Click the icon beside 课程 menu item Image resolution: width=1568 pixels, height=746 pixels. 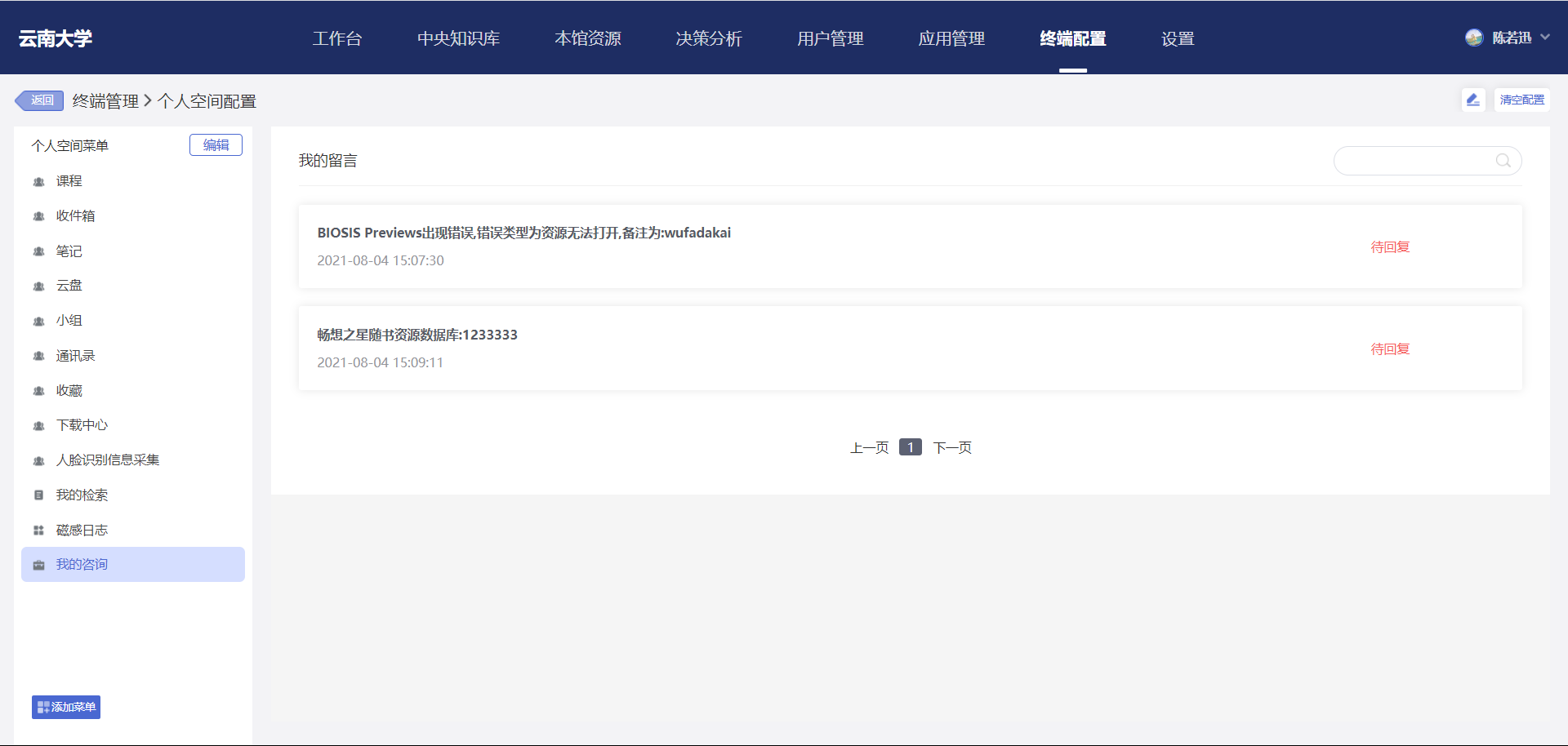click(38, 181)
